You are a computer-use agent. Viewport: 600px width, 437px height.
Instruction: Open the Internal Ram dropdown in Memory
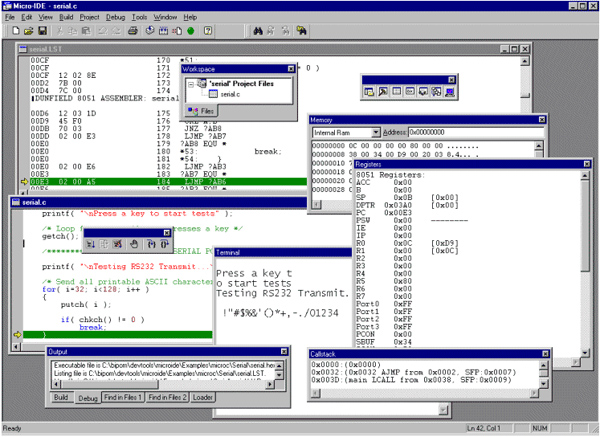(x=376, y=132)
